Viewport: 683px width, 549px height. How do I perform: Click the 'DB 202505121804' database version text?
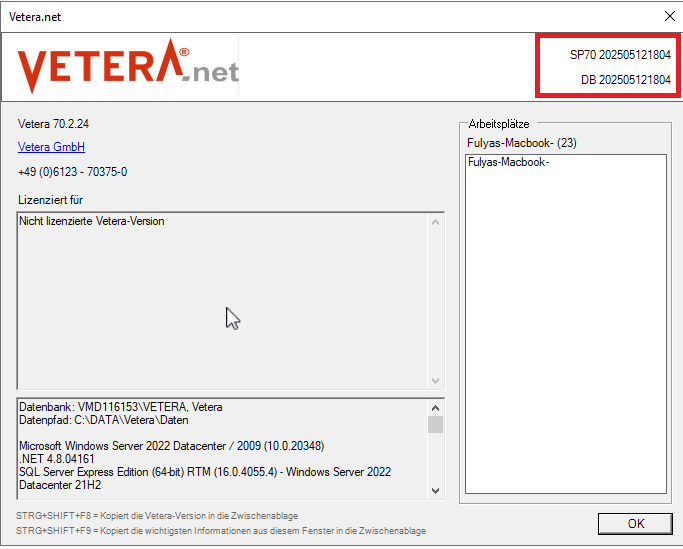[626, 80]
